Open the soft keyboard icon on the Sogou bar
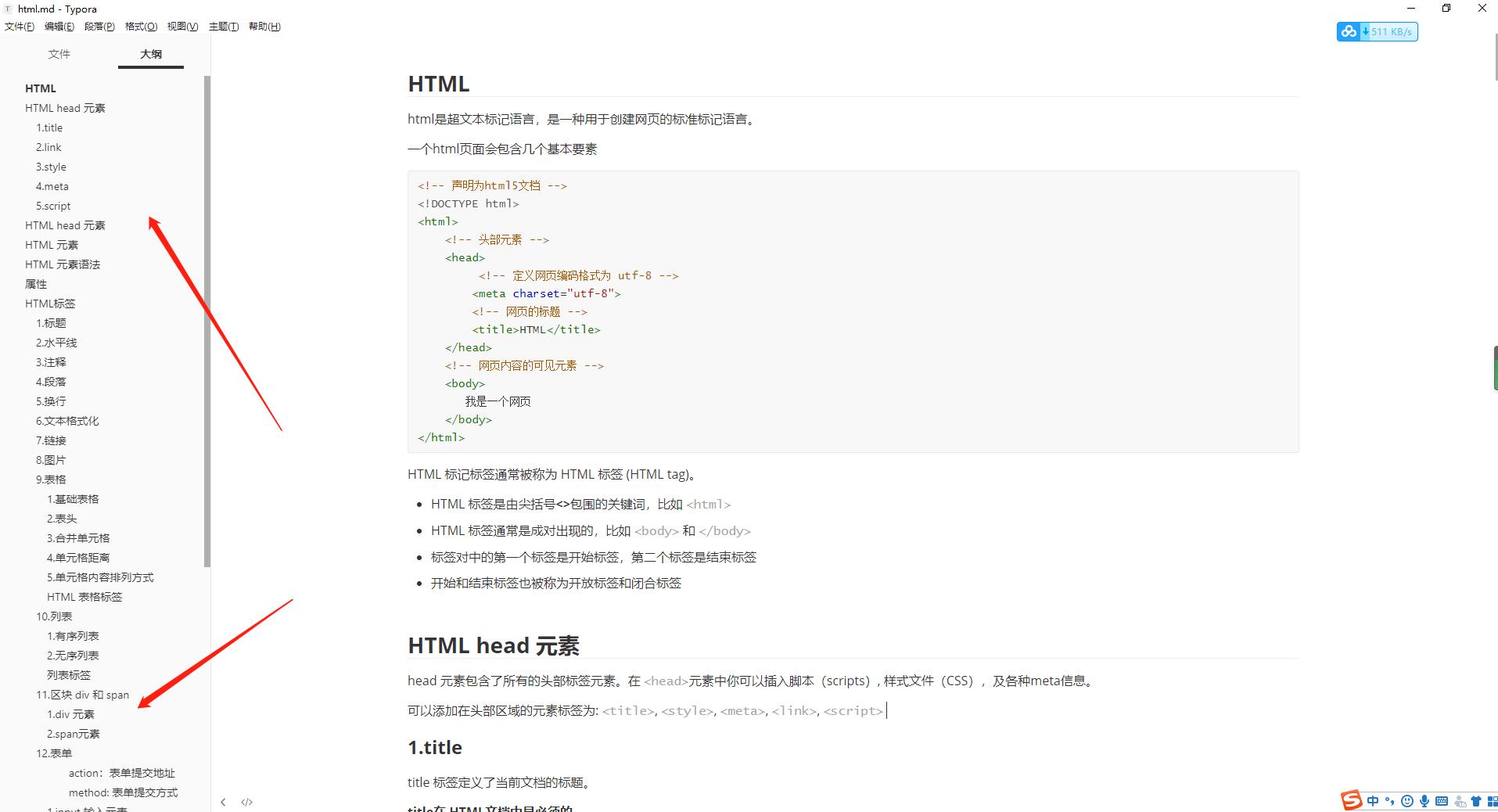The height and width of the screenshot is (812, 1498). coord(1441,801)
